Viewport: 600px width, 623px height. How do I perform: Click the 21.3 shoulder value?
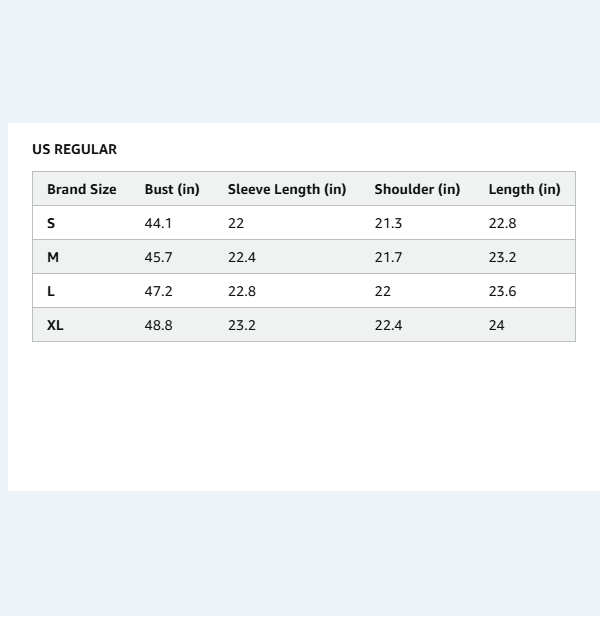tap(388, 223)
